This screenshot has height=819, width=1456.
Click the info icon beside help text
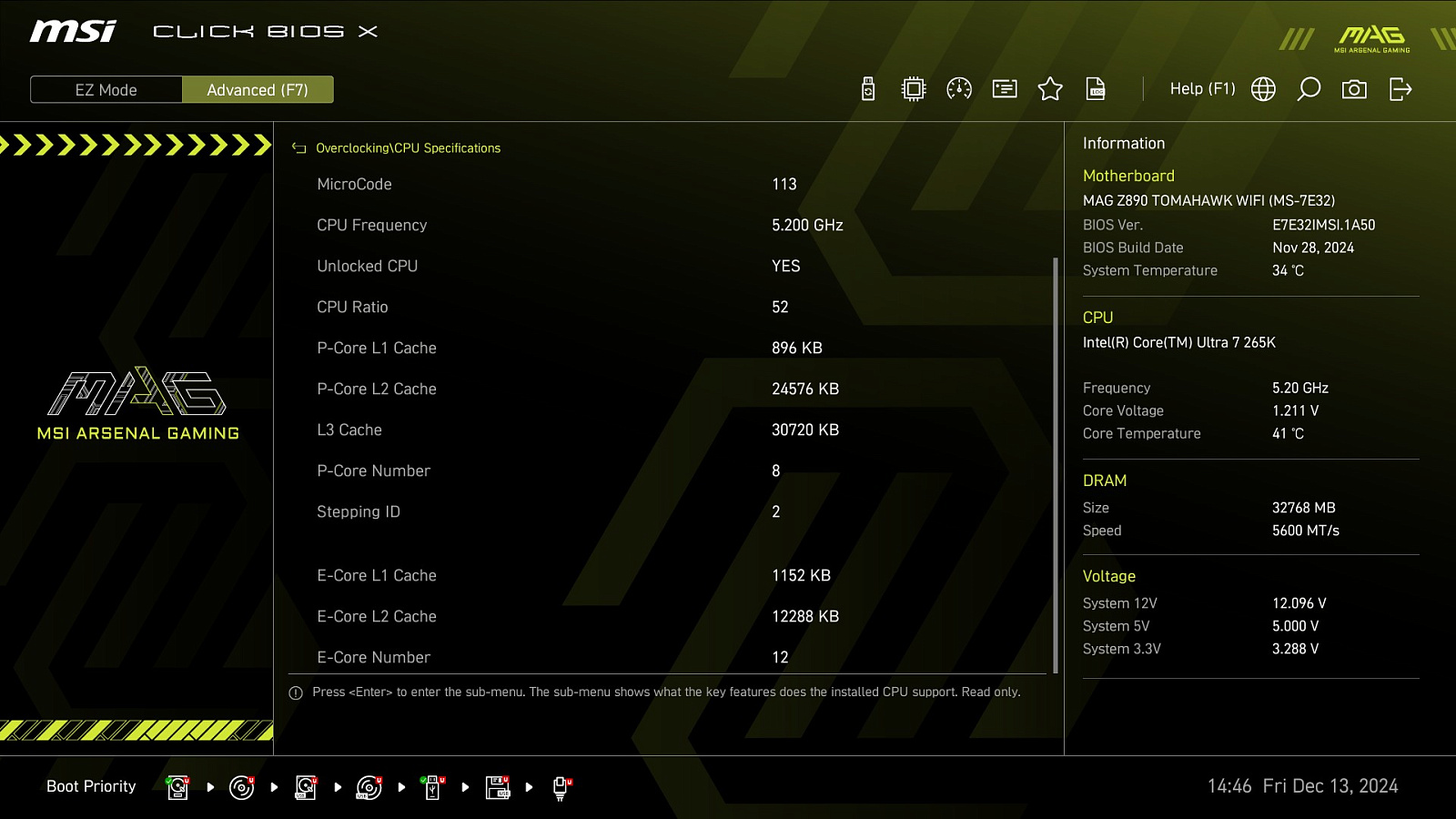tap(296, 693)
